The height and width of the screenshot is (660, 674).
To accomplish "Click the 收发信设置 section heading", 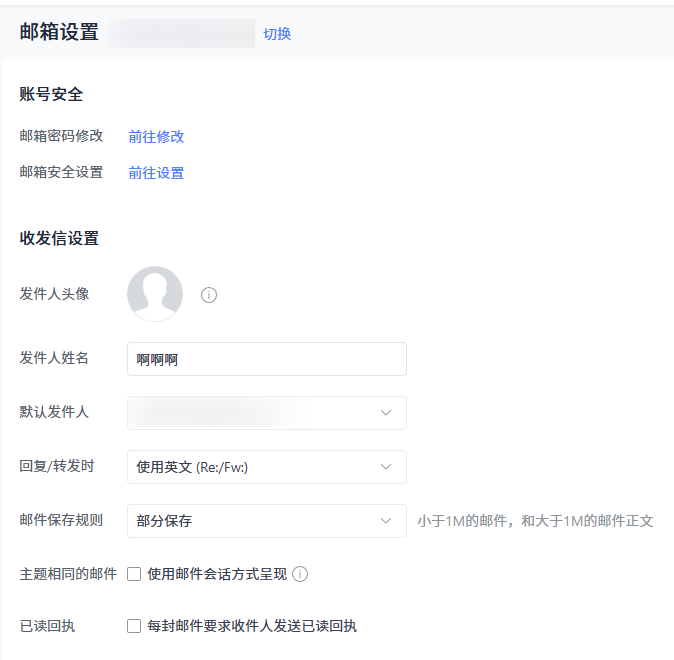I will pyautogui.click(x=59, y=238).
